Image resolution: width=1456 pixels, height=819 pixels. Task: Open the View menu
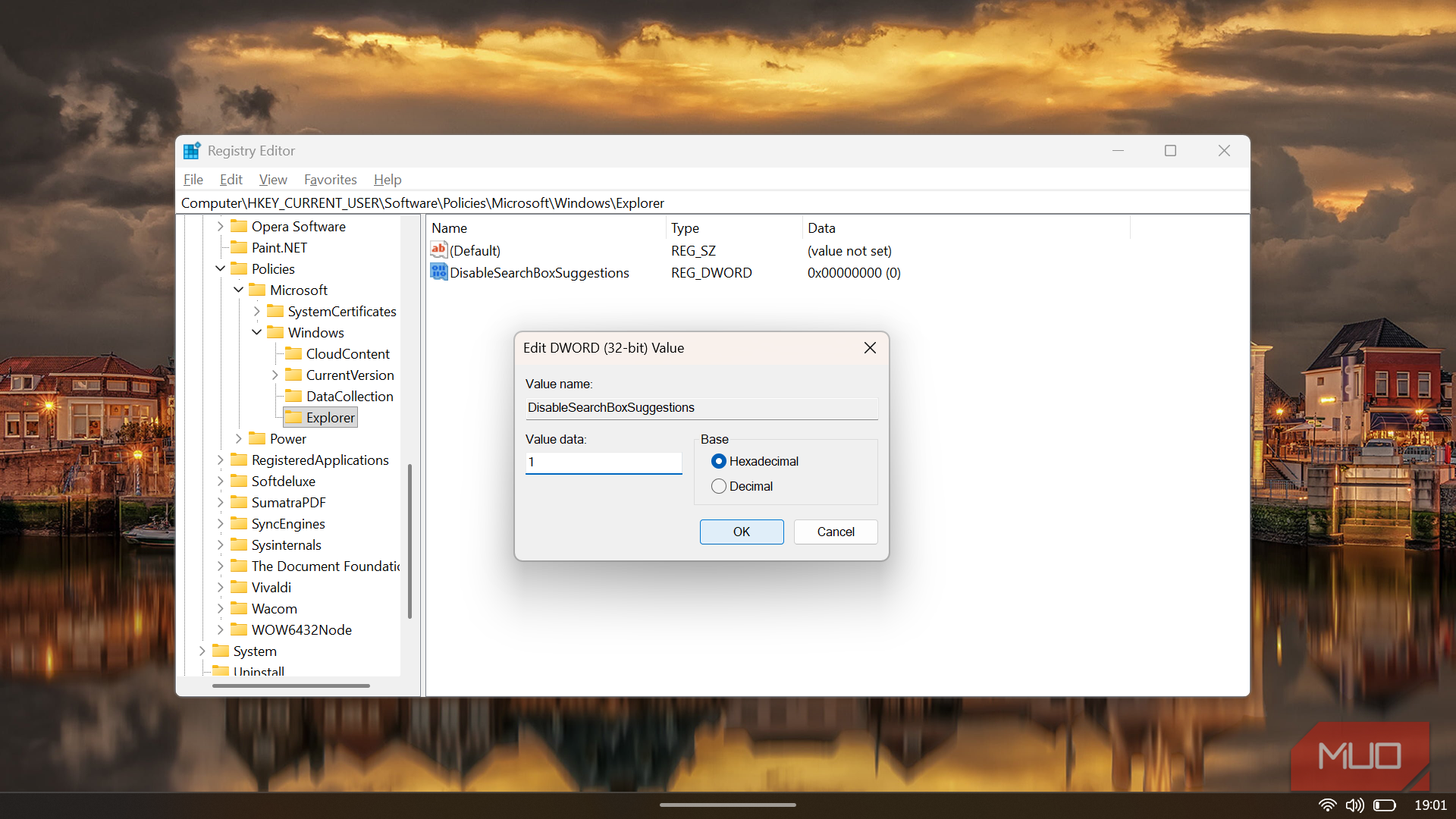273,180
